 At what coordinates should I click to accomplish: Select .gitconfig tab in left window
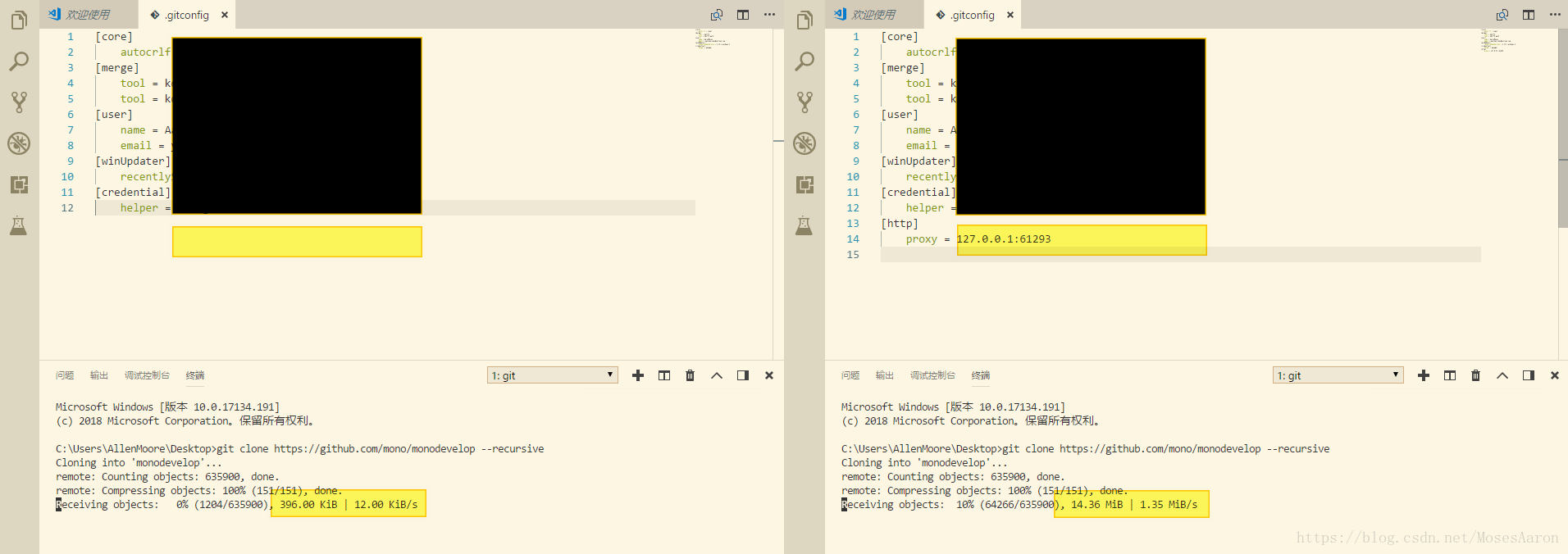click(186, 15)
